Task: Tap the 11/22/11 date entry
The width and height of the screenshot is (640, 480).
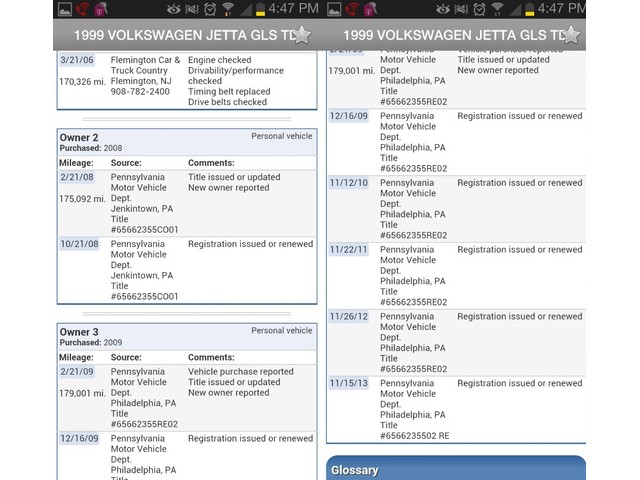Action: click(349, 250)
